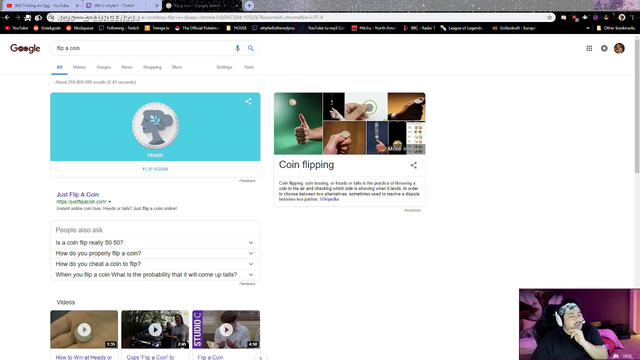This screenshot has height=360, width=640.
Task: Close the Twitch browser tab
Action: (x=157, y=6)
